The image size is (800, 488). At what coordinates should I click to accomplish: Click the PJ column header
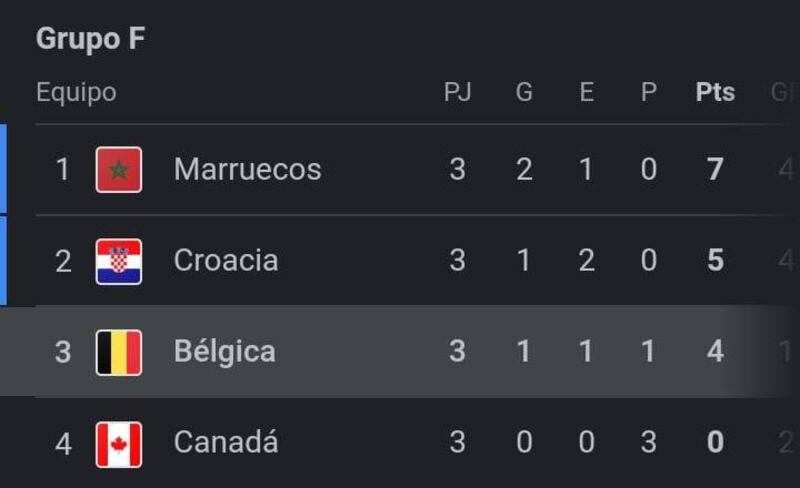457,93
